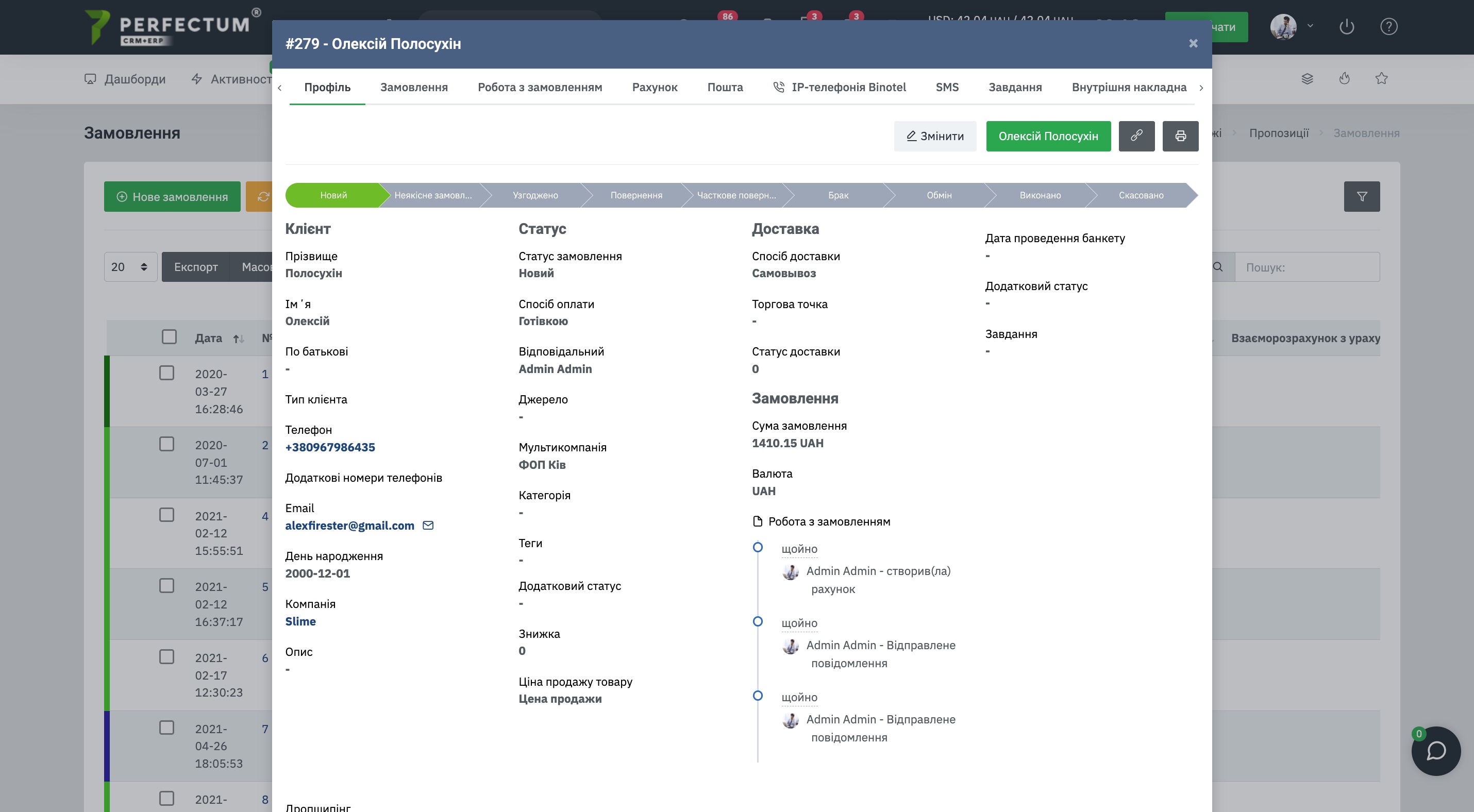
Task: Set status stage to Часткове повернення
Action: tap(736, 196)
